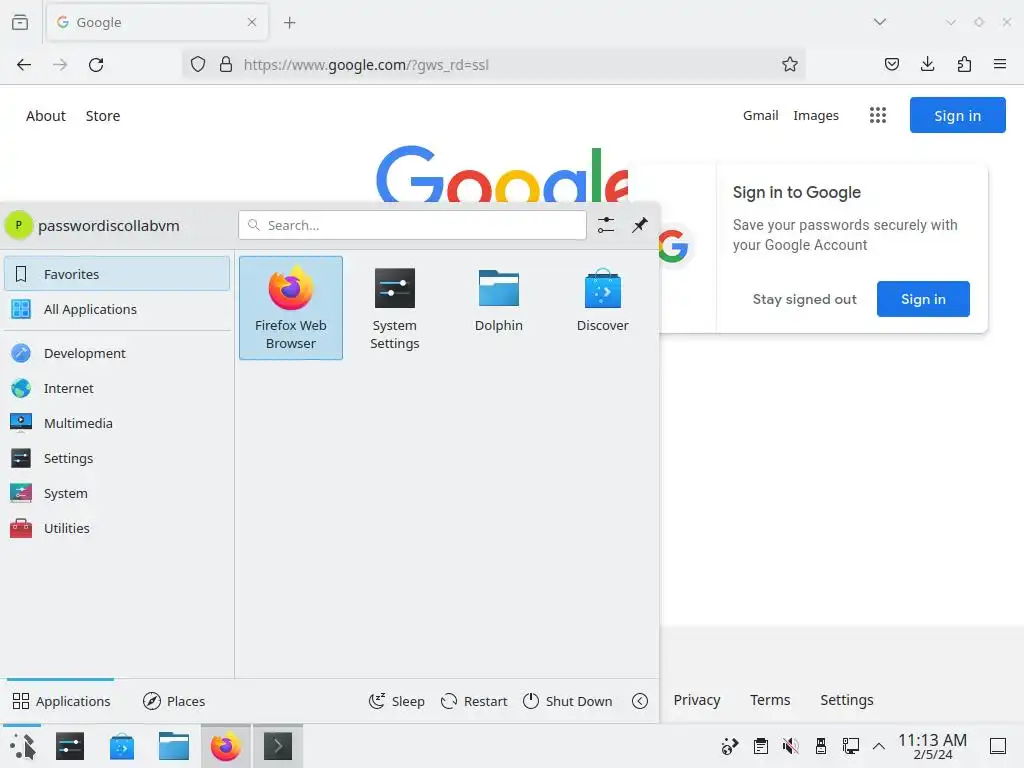Open Firefox hamburger application menu
Viewport: 1024px width, 768px height.
pyautogui.click(x=1000, y=65)
